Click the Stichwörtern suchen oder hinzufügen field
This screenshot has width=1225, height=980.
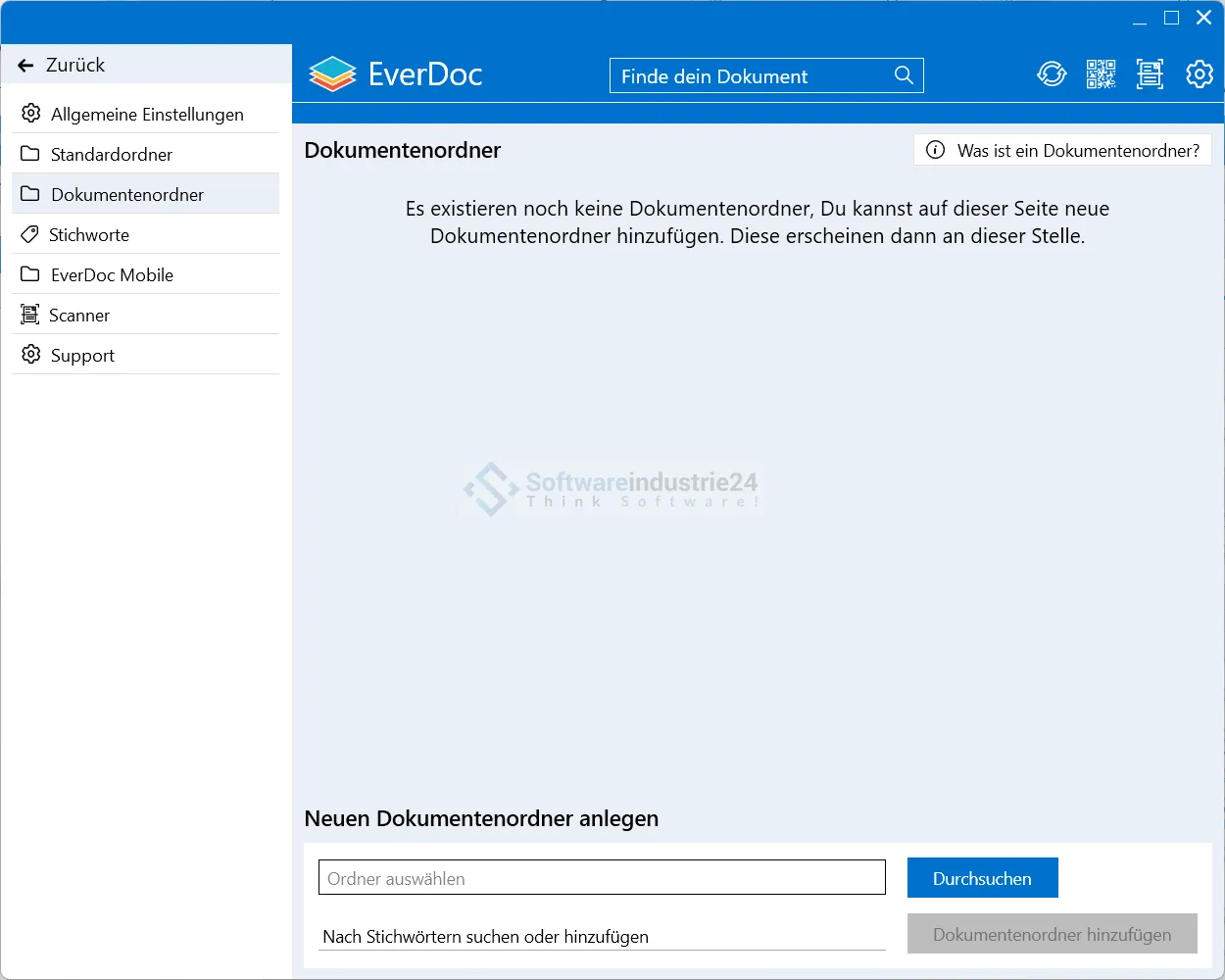pos(601,937)
